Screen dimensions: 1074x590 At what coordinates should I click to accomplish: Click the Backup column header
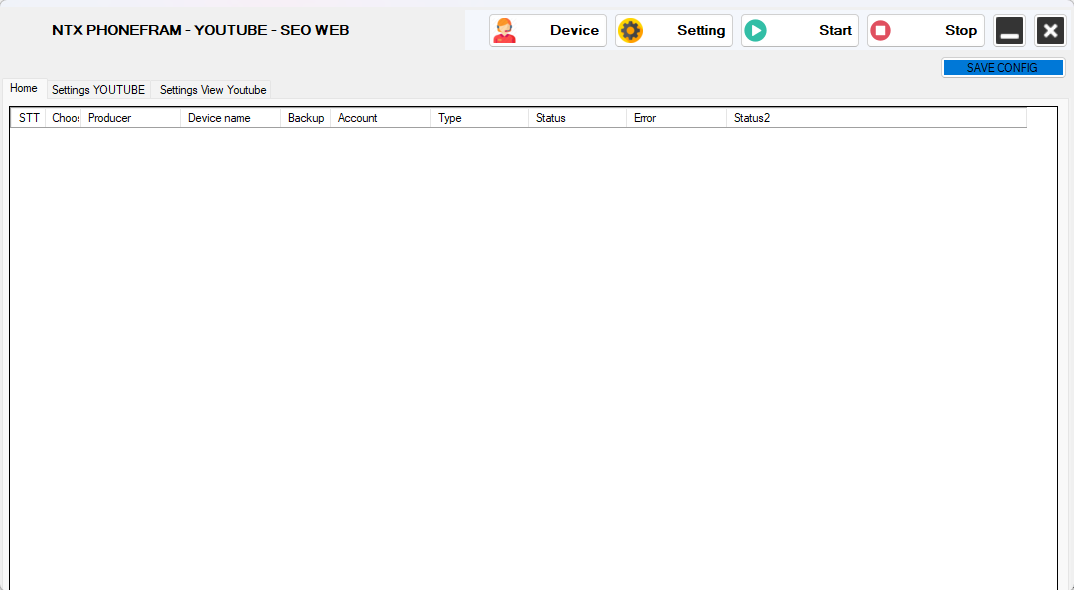click(x=306, y=118)
